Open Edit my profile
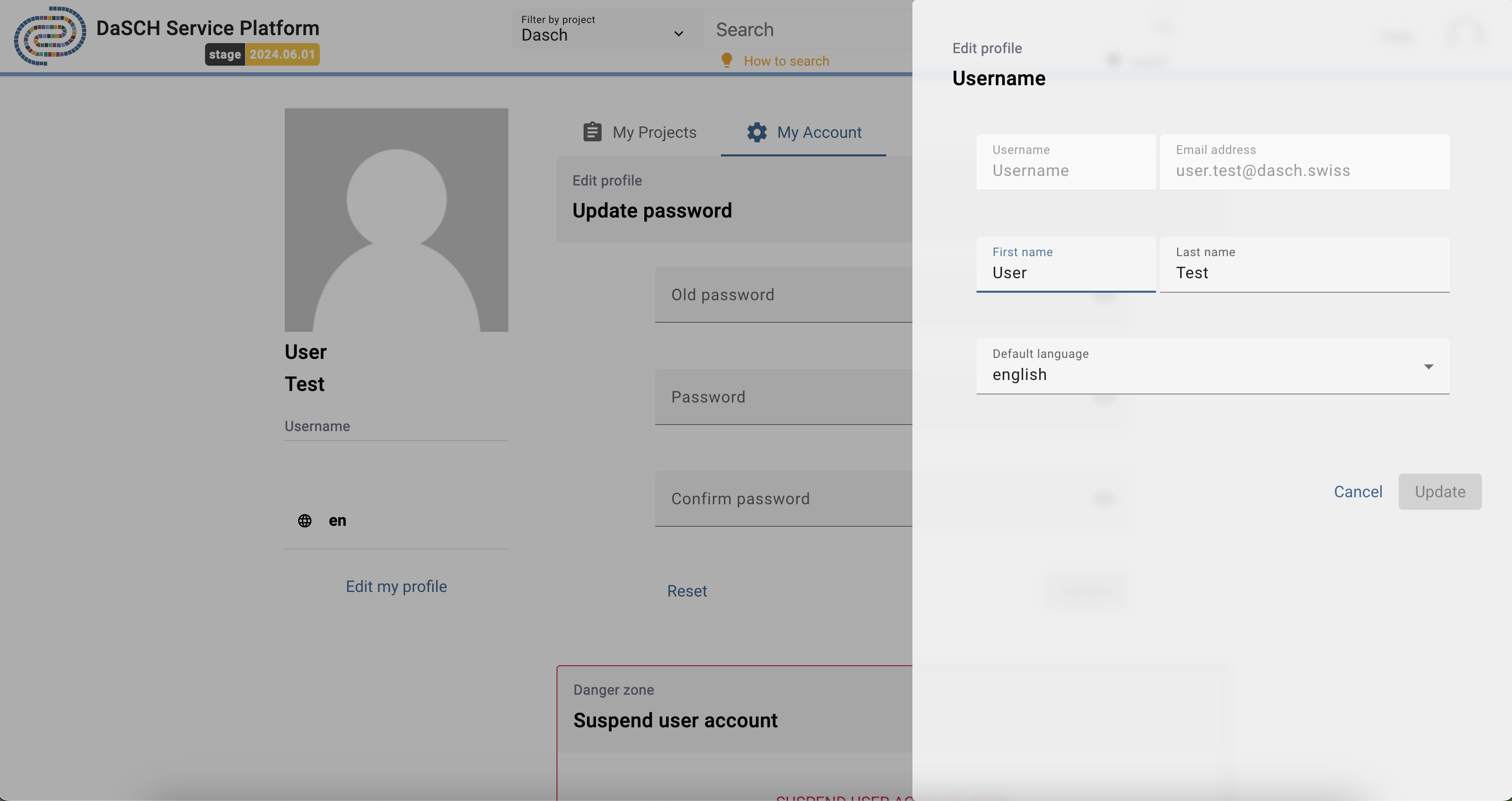The height and width of the screenshot is (801, 1512). click(x=396, y=585)
